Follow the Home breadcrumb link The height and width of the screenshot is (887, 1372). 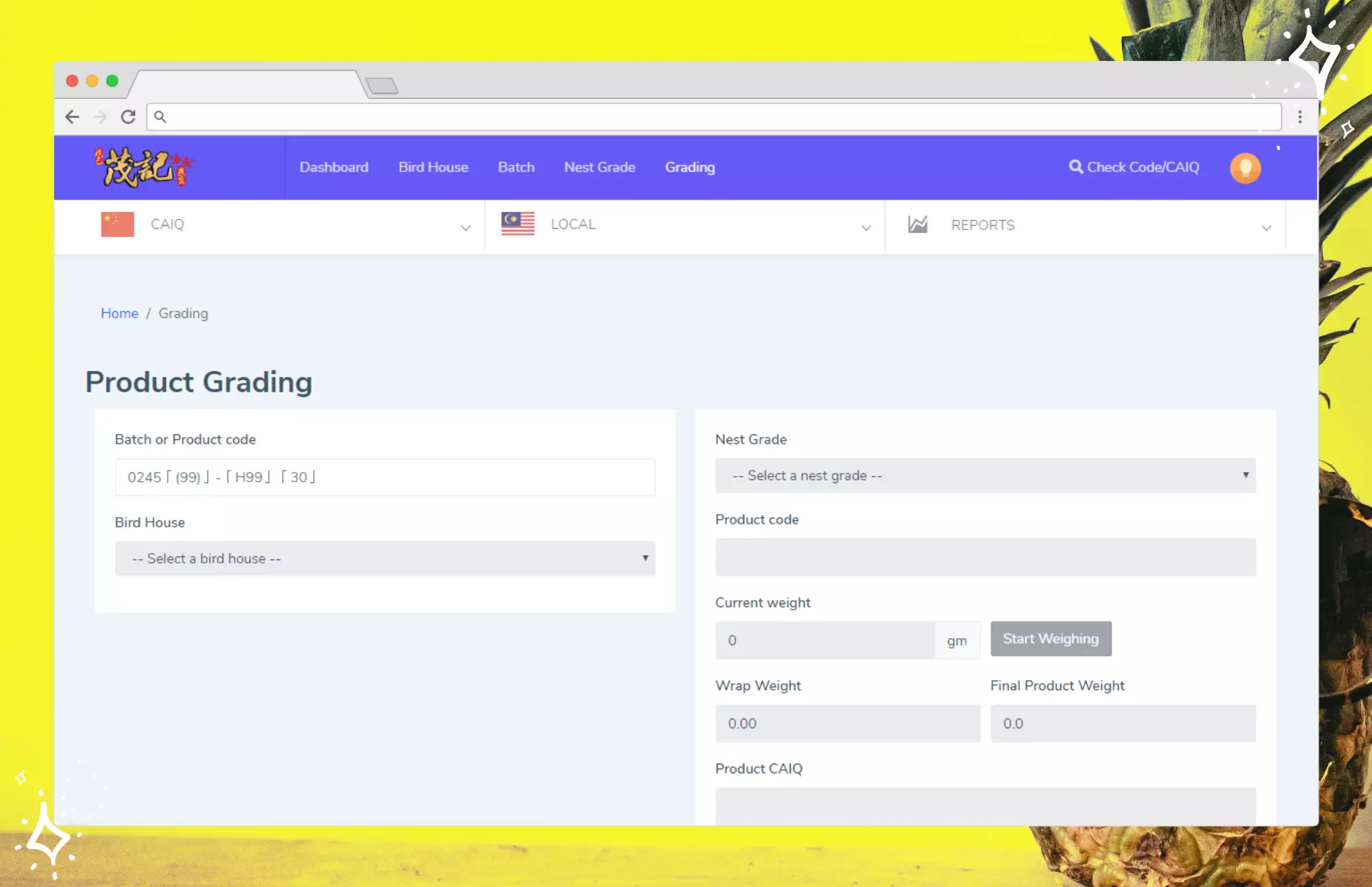pos(119,313)
